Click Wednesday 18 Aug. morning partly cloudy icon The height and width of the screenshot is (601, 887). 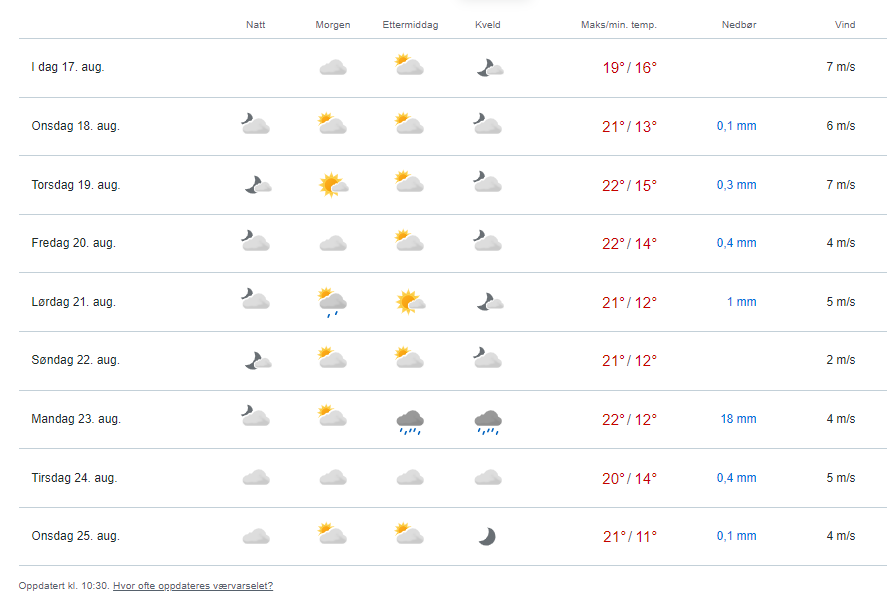point(332,126)
